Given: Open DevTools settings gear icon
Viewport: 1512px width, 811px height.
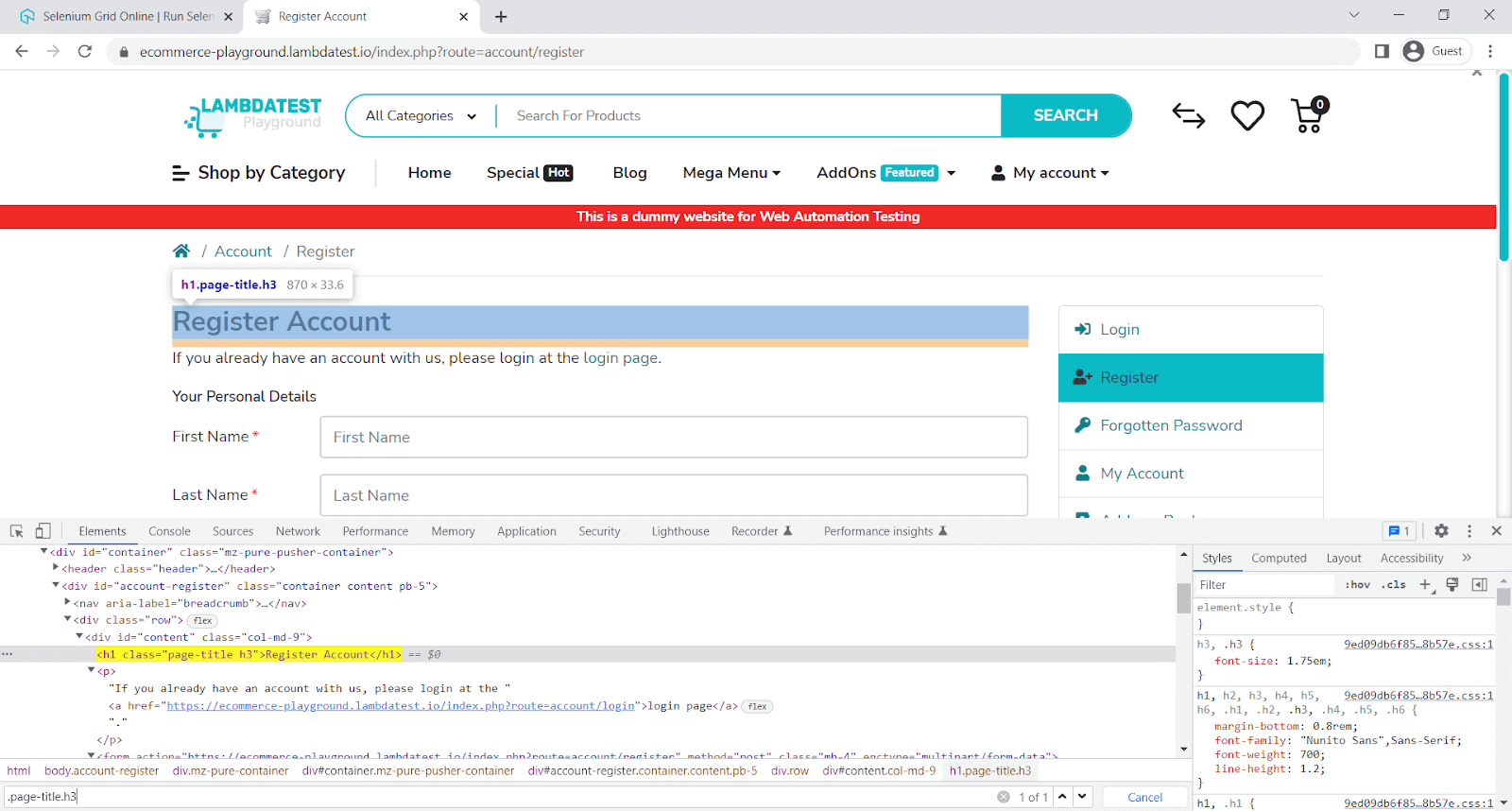Looking at the screenshot, I should 1441,531.
